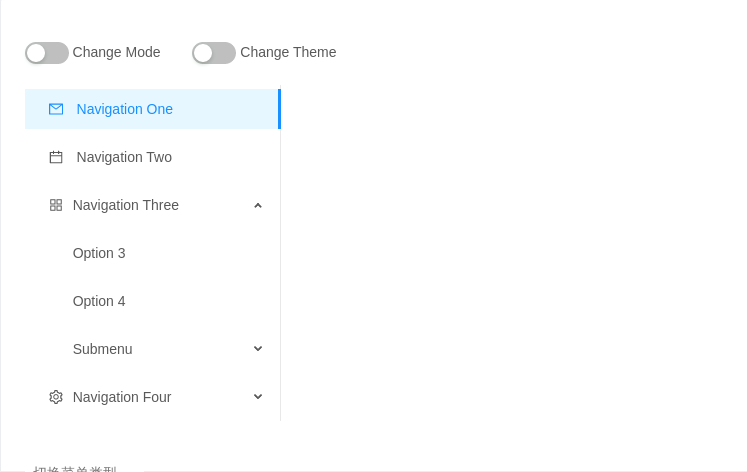Select the Navigation Two menu label

click(x=124, y=157)
